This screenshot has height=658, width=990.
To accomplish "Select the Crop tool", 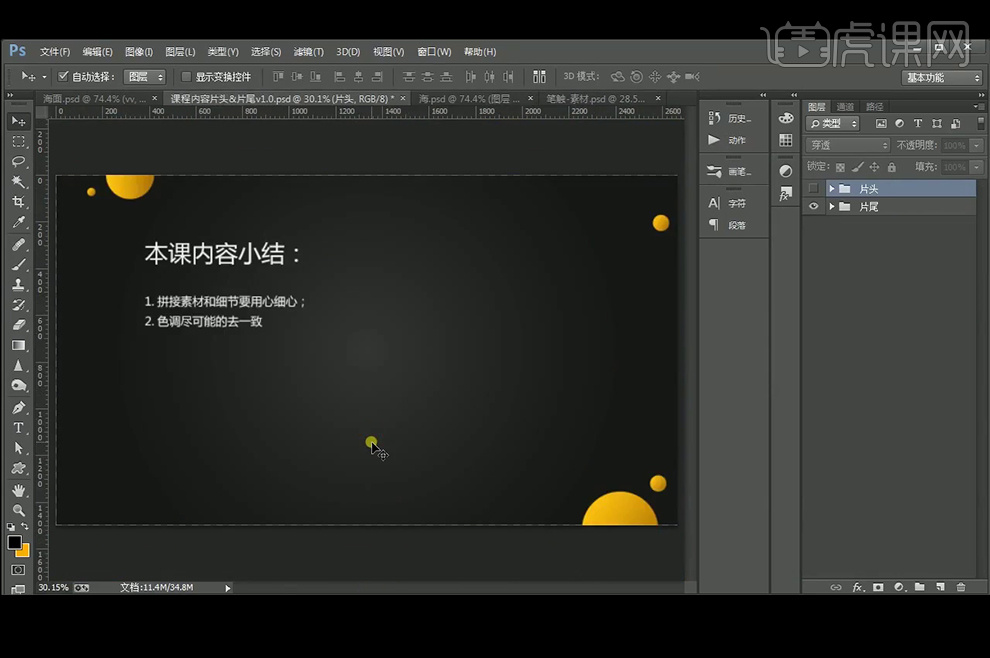I will [x=18, y=202].
